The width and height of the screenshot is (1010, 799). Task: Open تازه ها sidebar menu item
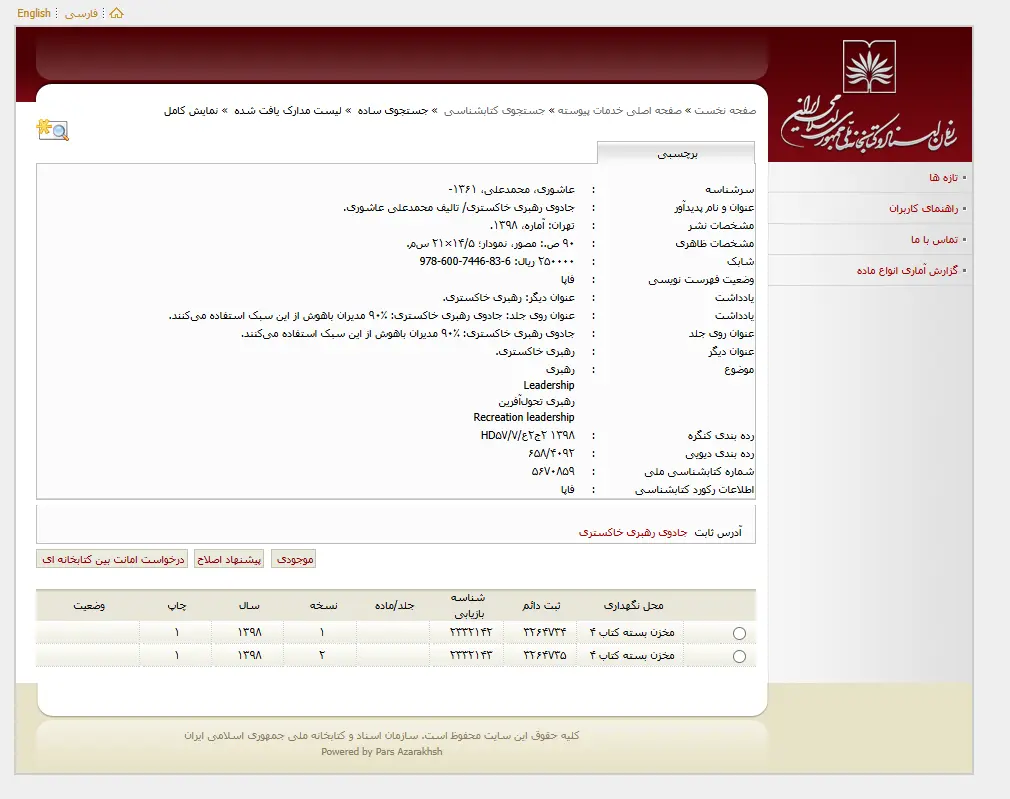coord(943,177)
